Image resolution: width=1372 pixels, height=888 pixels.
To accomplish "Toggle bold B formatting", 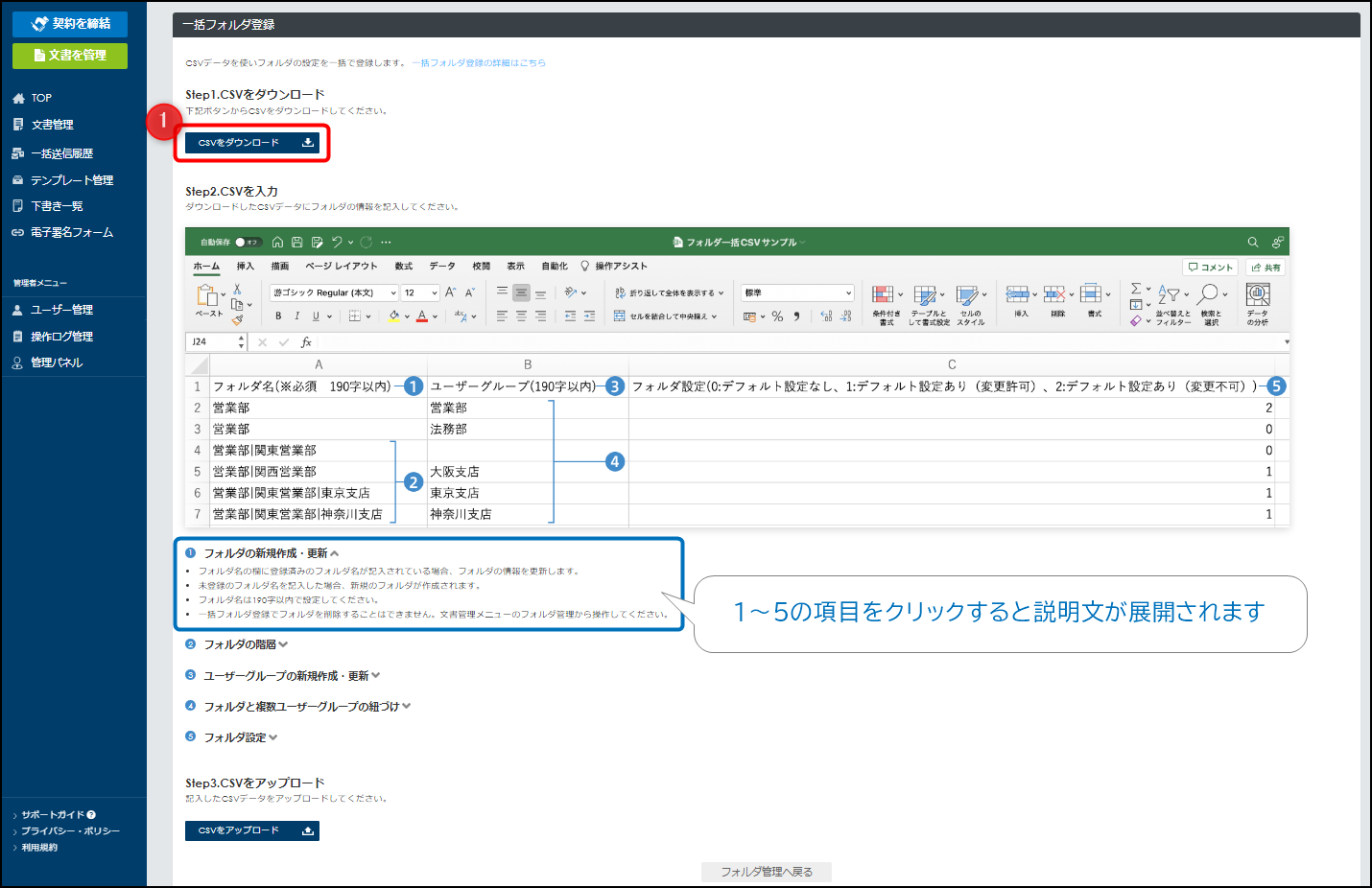I will pos(278,315).
